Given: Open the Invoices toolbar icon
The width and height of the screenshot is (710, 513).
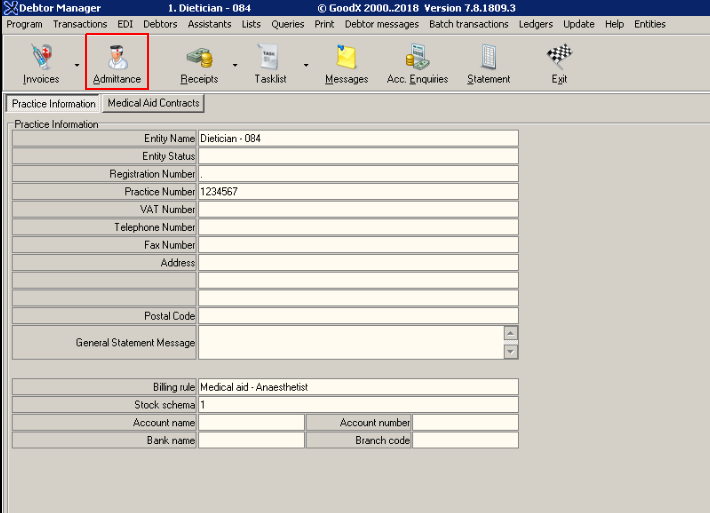Looking at the screenshot, I should click(41, 62).
